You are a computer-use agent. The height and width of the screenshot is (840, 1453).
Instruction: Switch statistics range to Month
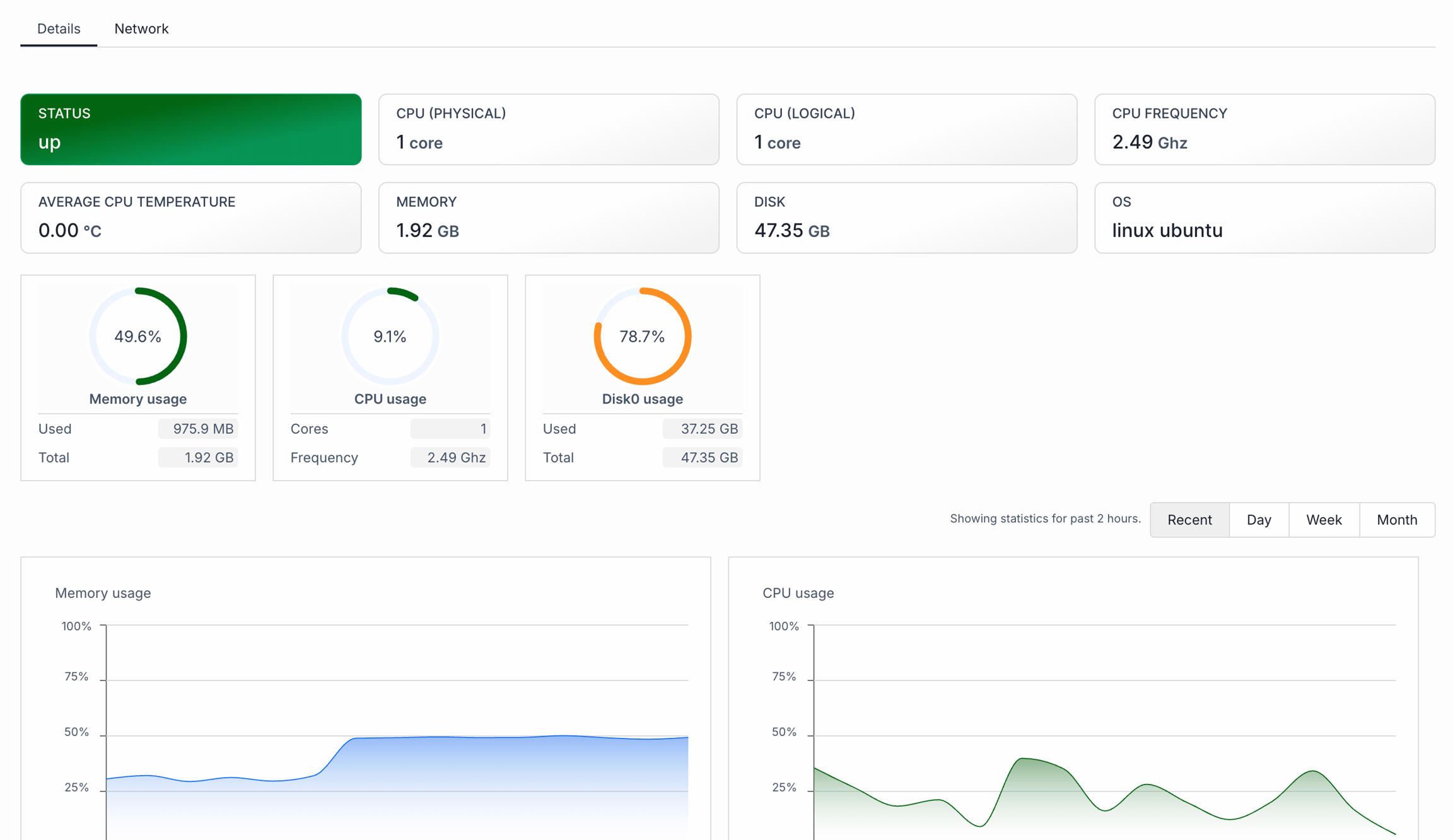[x=1397, y=520]
